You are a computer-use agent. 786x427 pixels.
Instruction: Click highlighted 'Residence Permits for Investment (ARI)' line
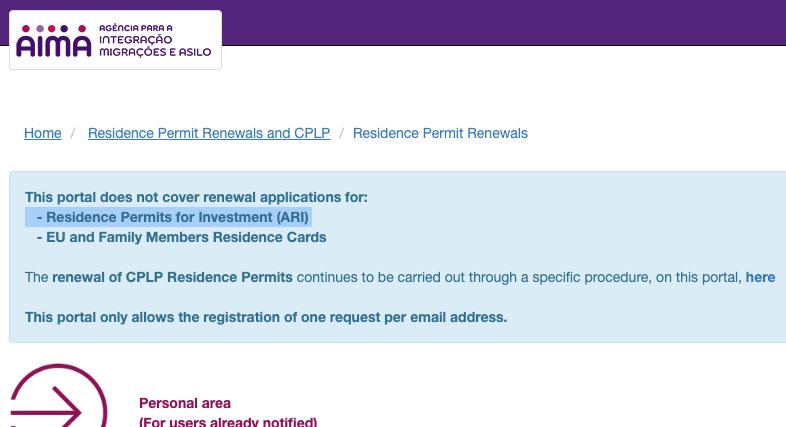click(174, 217)
